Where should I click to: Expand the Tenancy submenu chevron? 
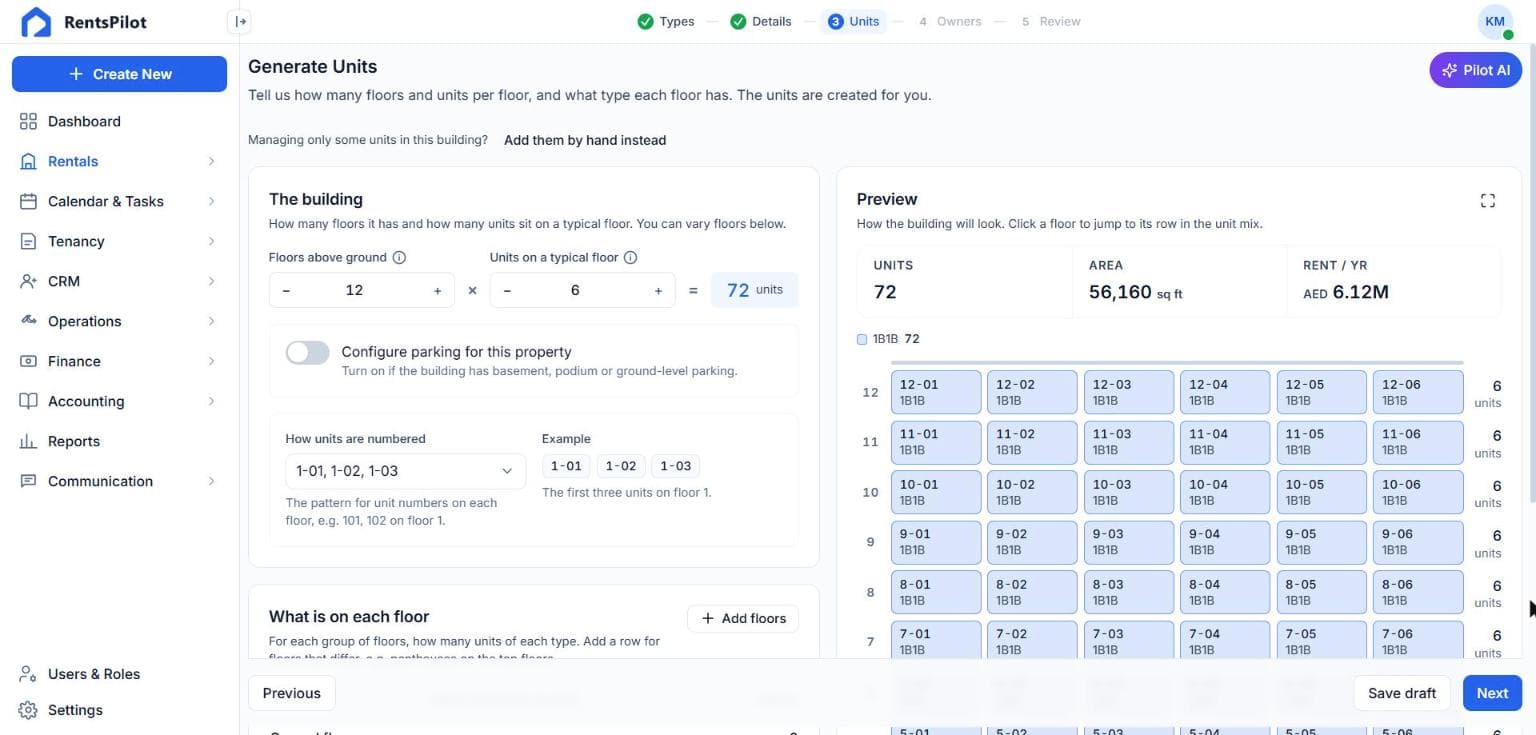coord(211,241)
